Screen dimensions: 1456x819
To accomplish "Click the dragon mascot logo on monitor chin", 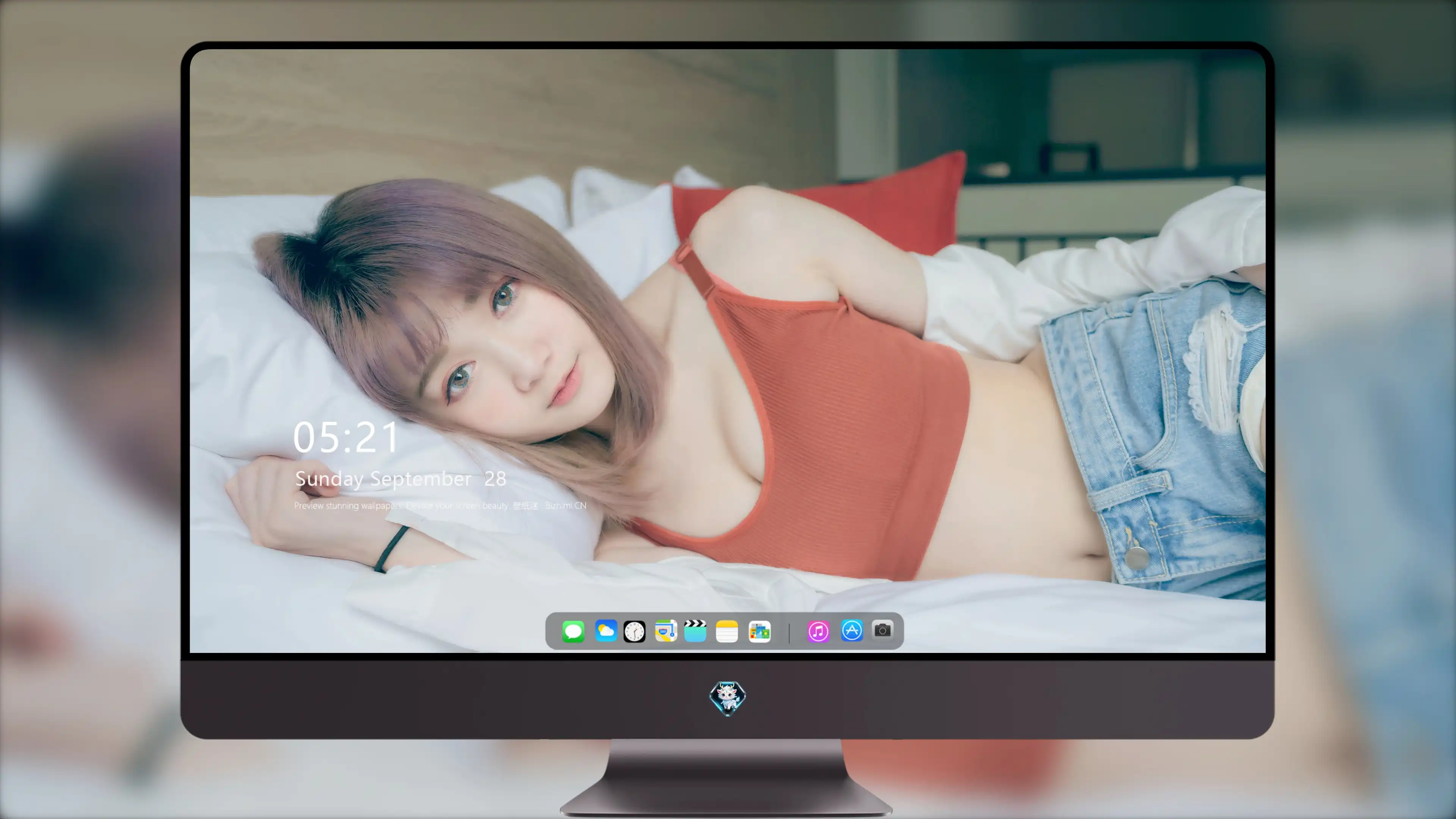I will (728, 698).
